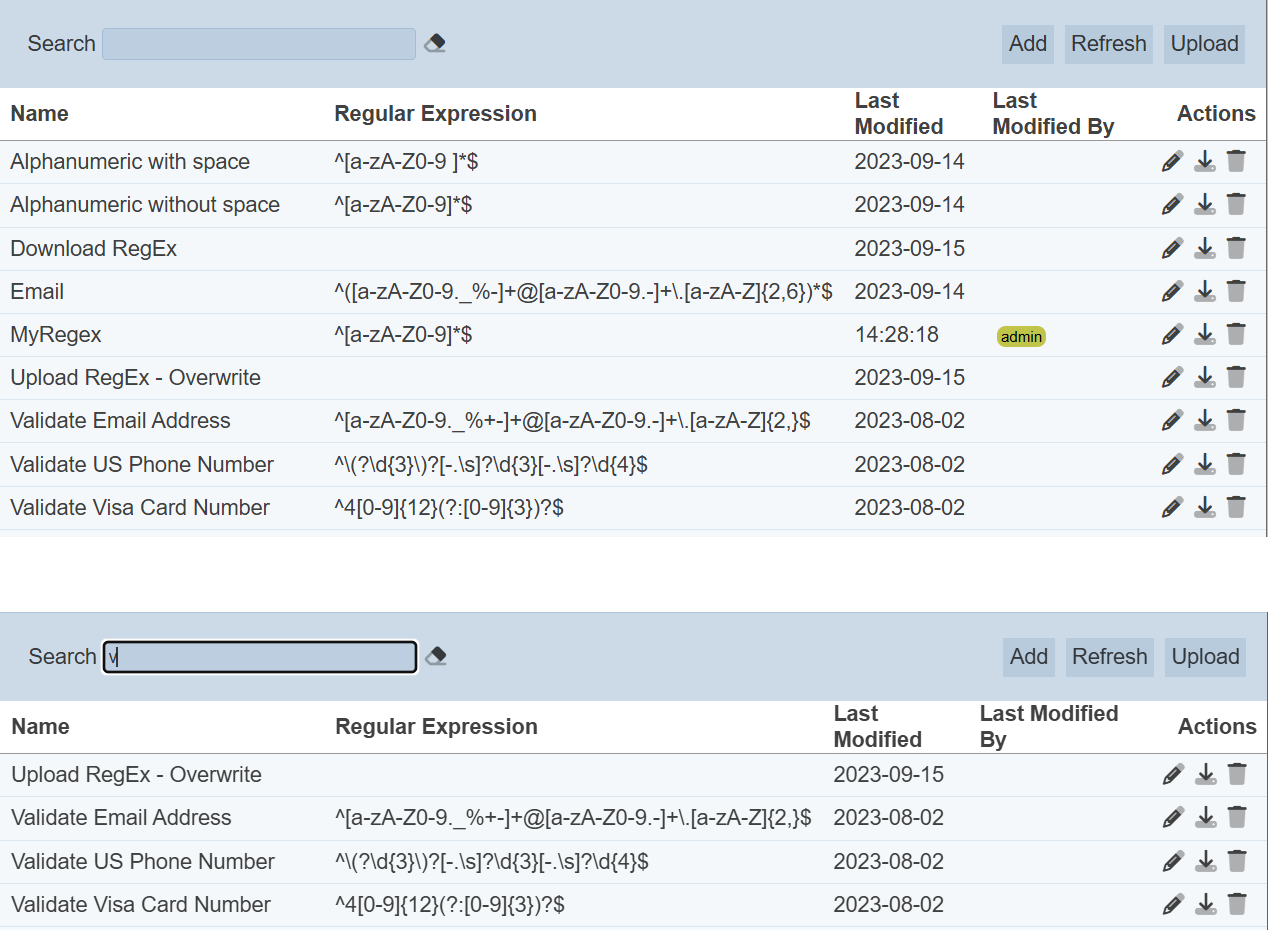
Task: Delete Alphanumeric without space regex
Action: coord(1236,205)
